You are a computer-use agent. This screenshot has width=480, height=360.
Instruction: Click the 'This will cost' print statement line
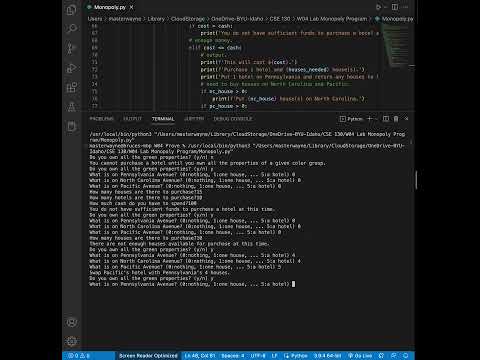tap(248, 62)
